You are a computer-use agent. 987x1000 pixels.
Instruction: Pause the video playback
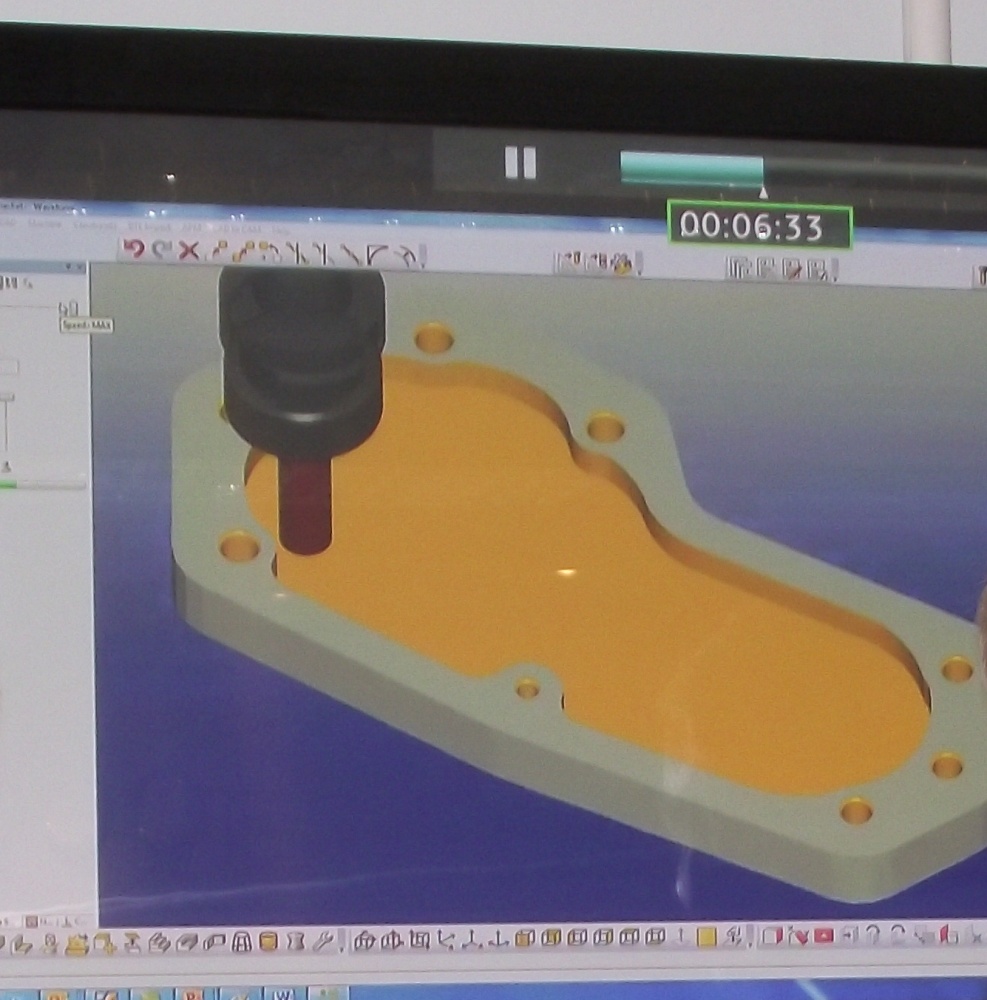coord(520,163)
